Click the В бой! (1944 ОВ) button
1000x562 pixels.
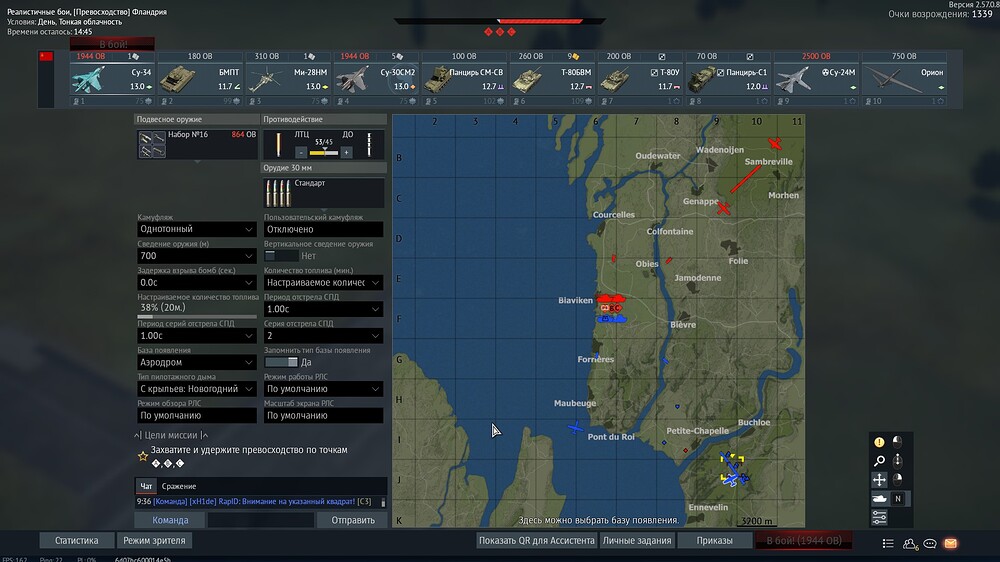click(804, 540)
